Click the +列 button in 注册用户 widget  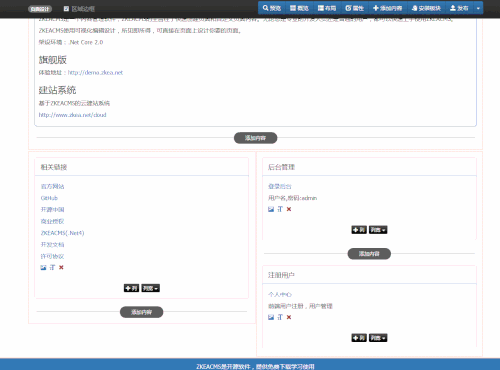tap(359, 338)
